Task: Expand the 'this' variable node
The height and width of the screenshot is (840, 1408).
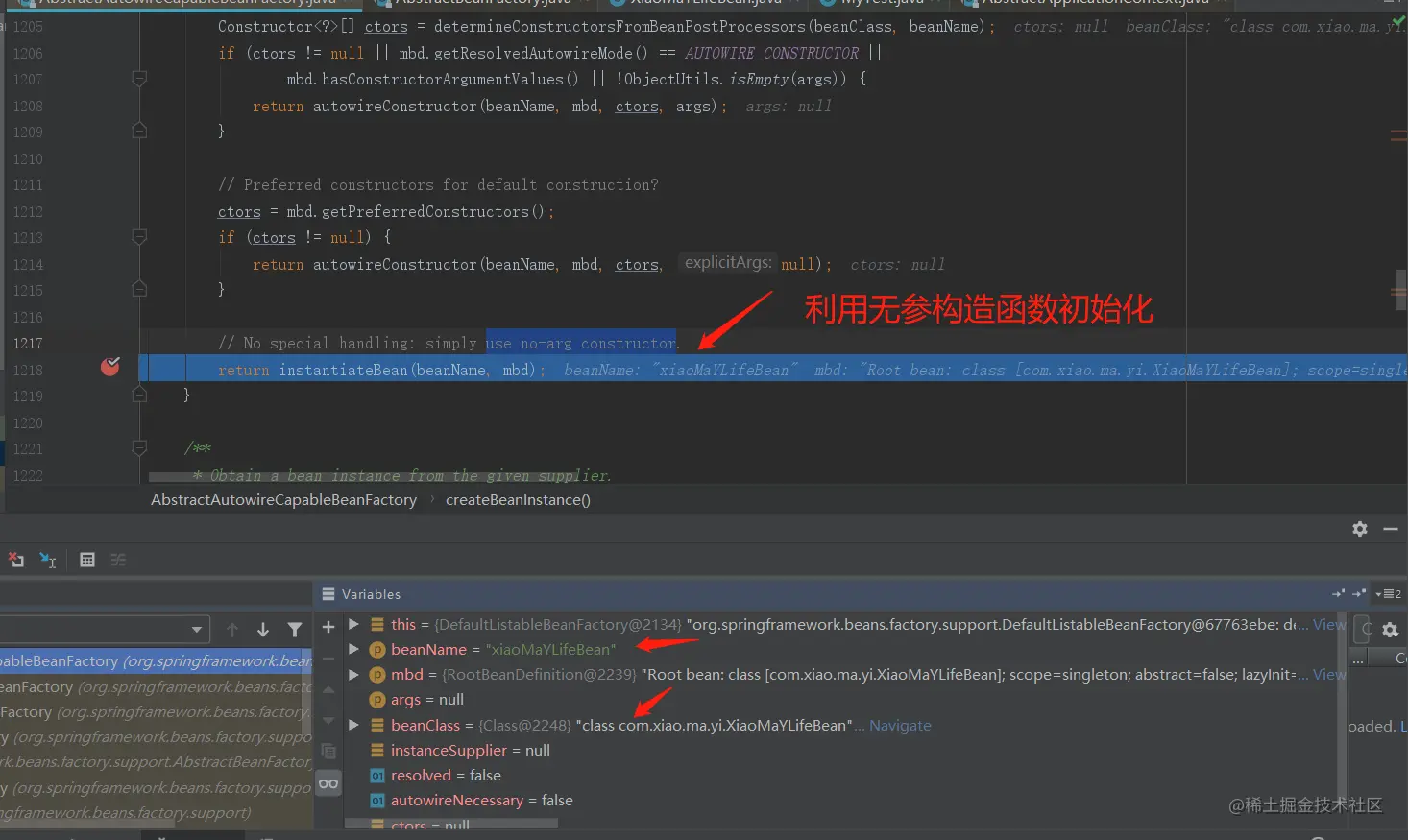Action: [x=353, y=624]
